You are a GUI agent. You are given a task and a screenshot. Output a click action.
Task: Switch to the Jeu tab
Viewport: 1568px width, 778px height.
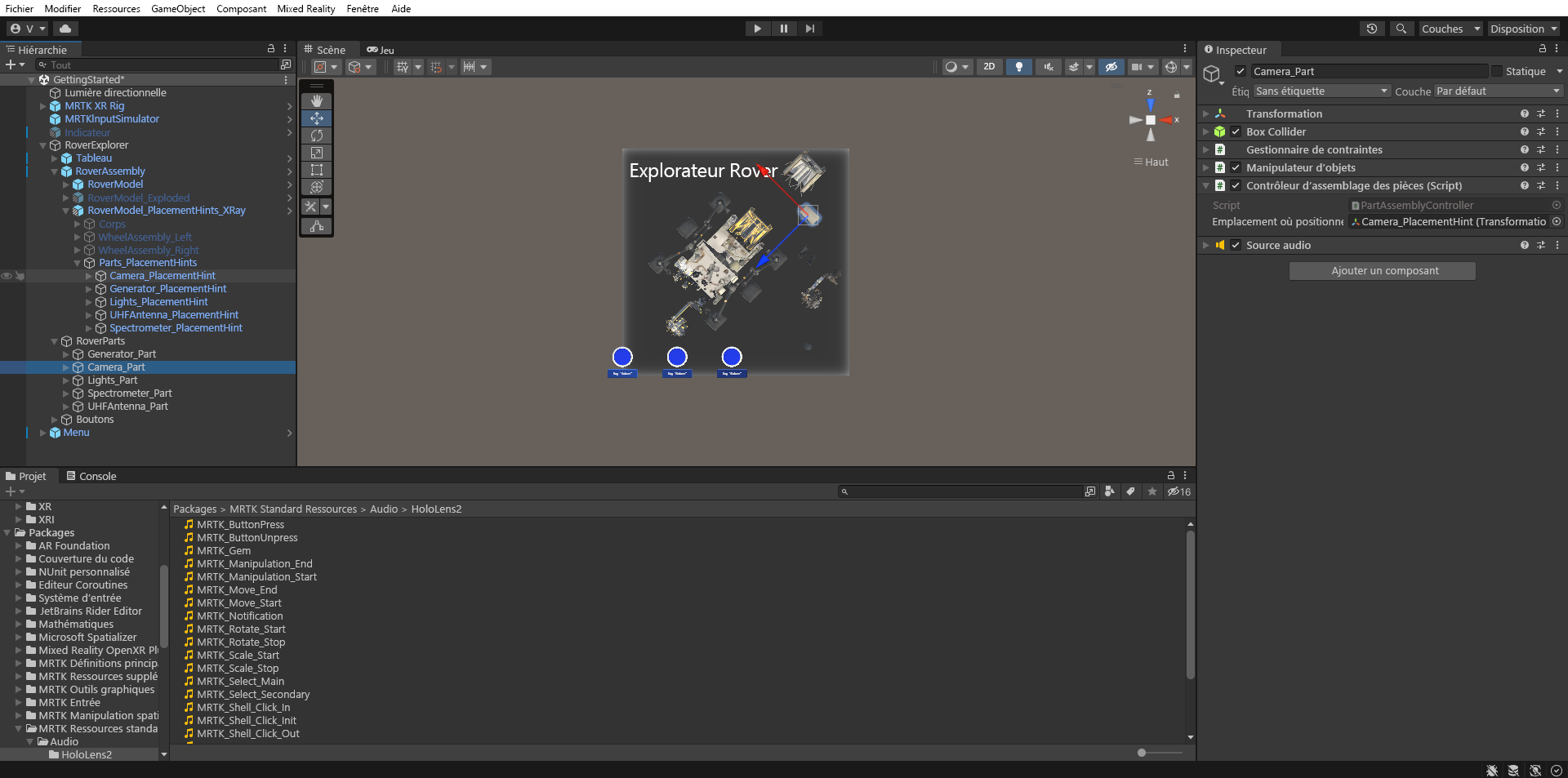click(x=380, y=50)
